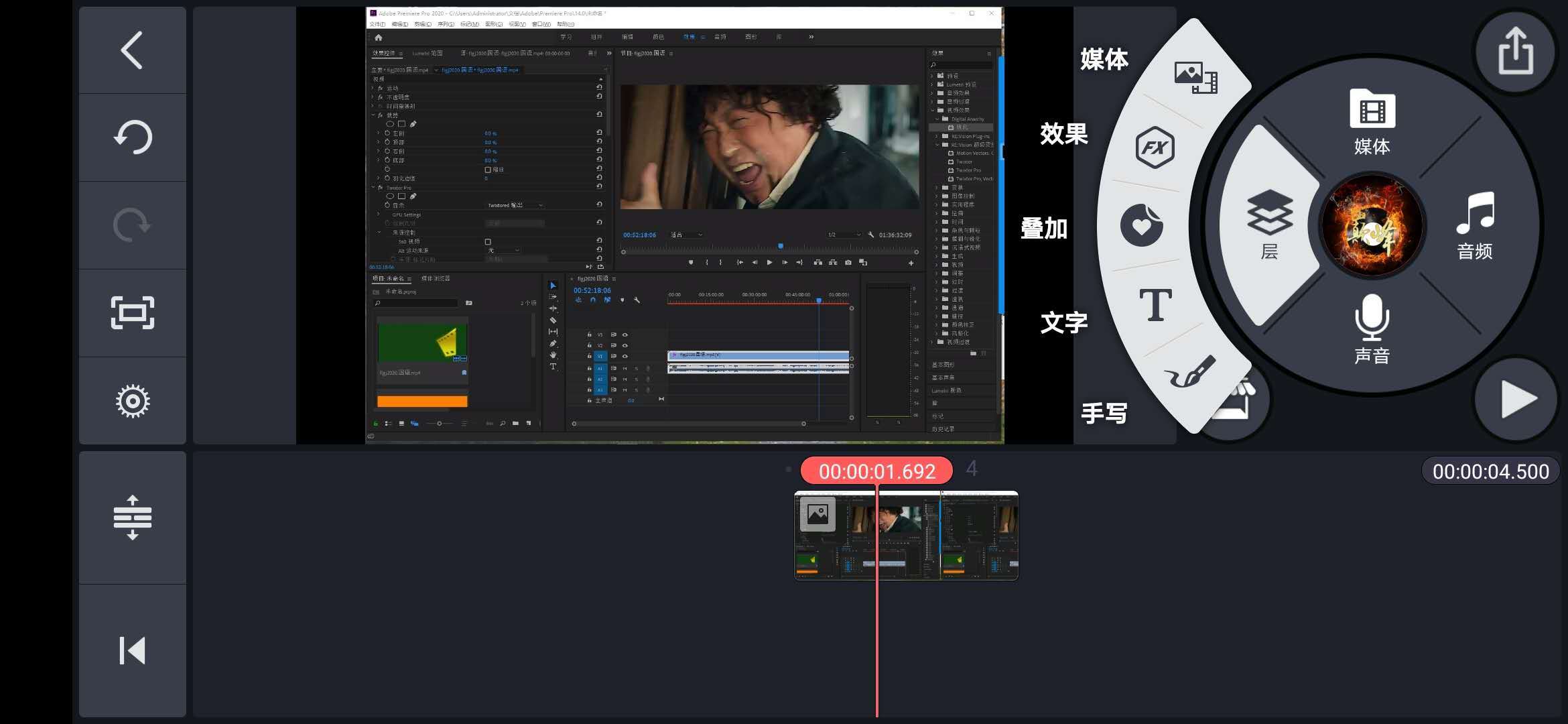Click the Premiere timeline playhead marker
The image size is (1568, 724).
pos(819,300)
